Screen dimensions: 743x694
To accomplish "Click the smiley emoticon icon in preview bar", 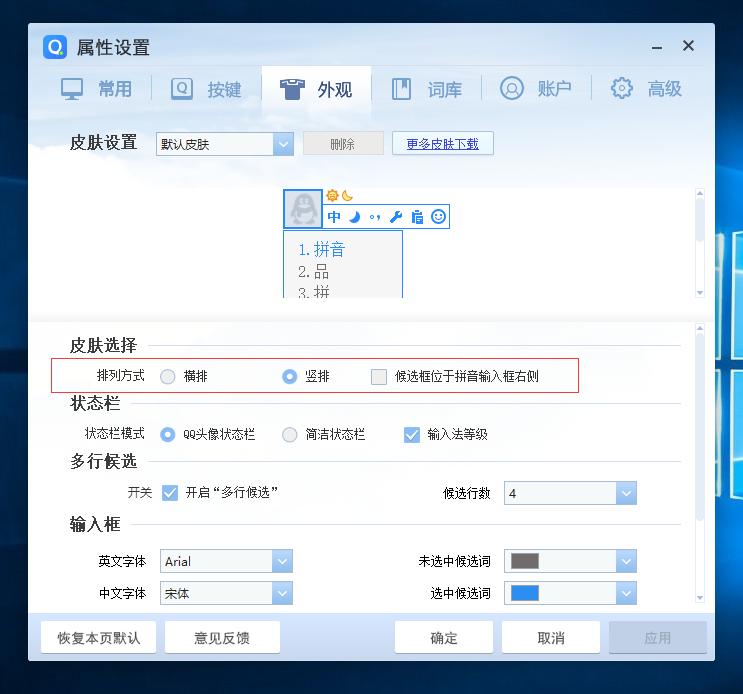I will pos(438,216).
